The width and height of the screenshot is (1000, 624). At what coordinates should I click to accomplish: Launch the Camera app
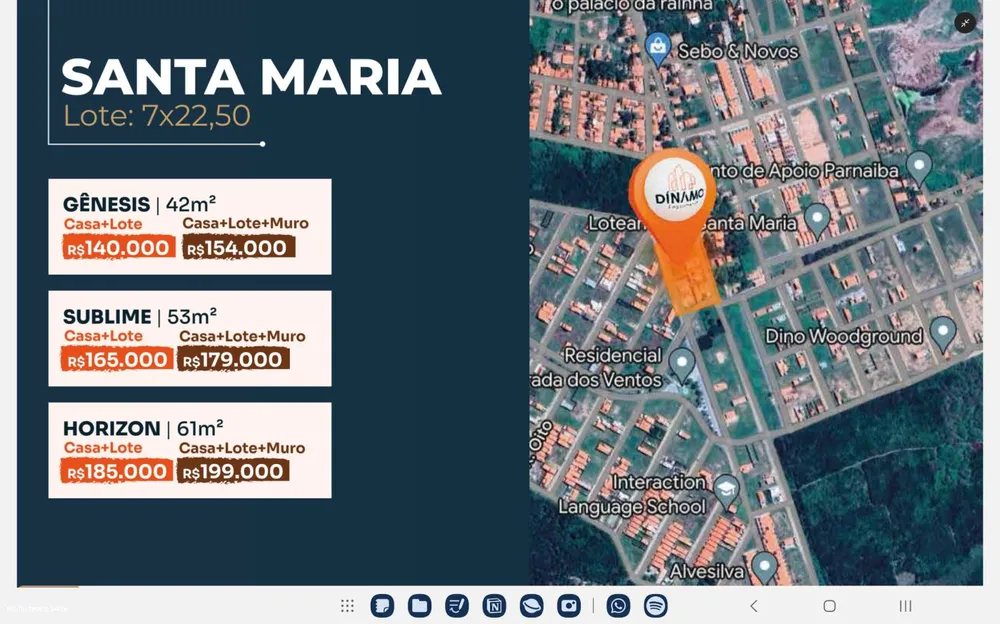(569, 605)
